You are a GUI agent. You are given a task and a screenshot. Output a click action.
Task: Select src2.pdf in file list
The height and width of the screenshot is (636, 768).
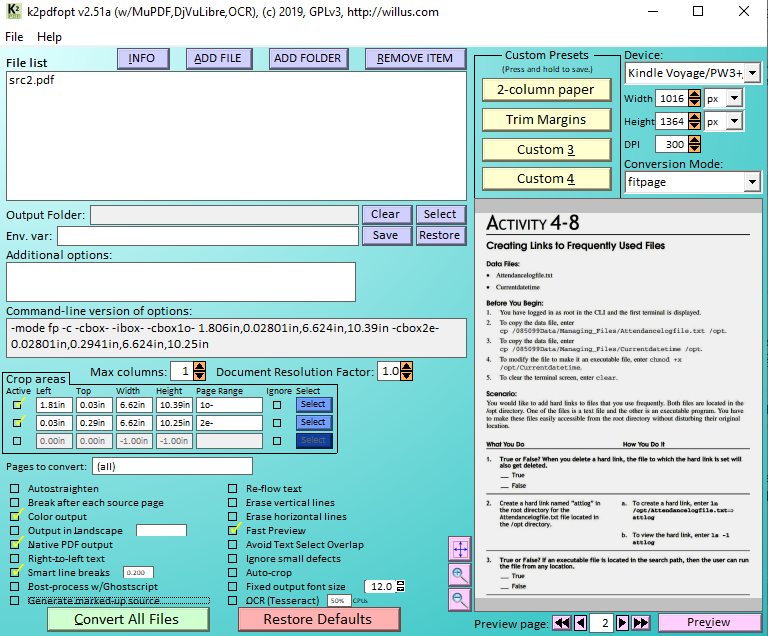(x=31, y=80)
